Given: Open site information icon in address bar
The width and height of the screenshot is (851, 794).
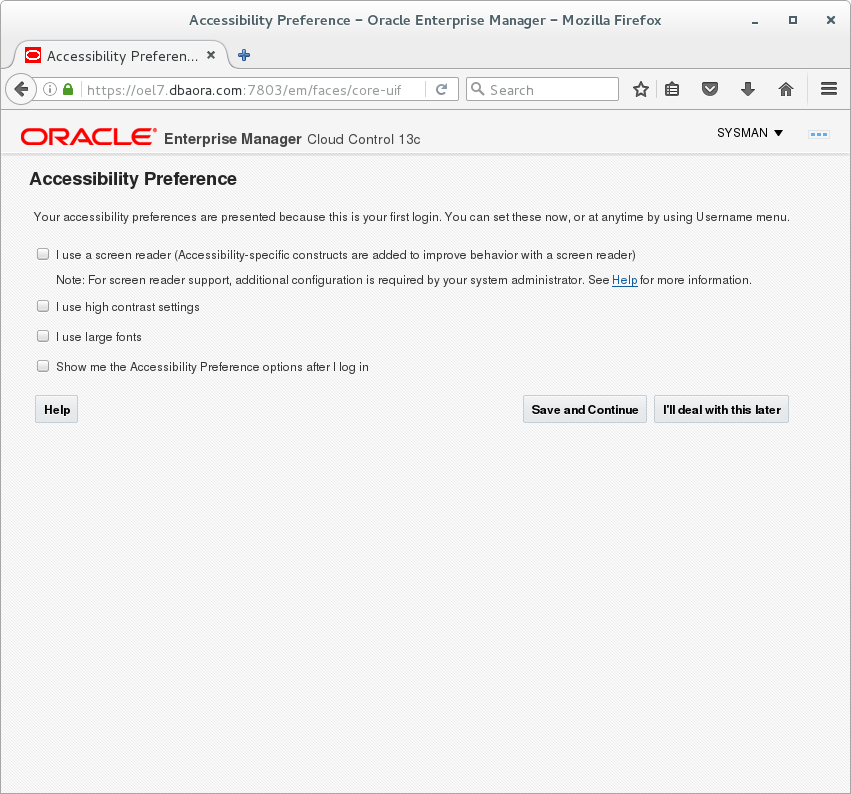Looking at the screenshot, I should click(50, 89).
